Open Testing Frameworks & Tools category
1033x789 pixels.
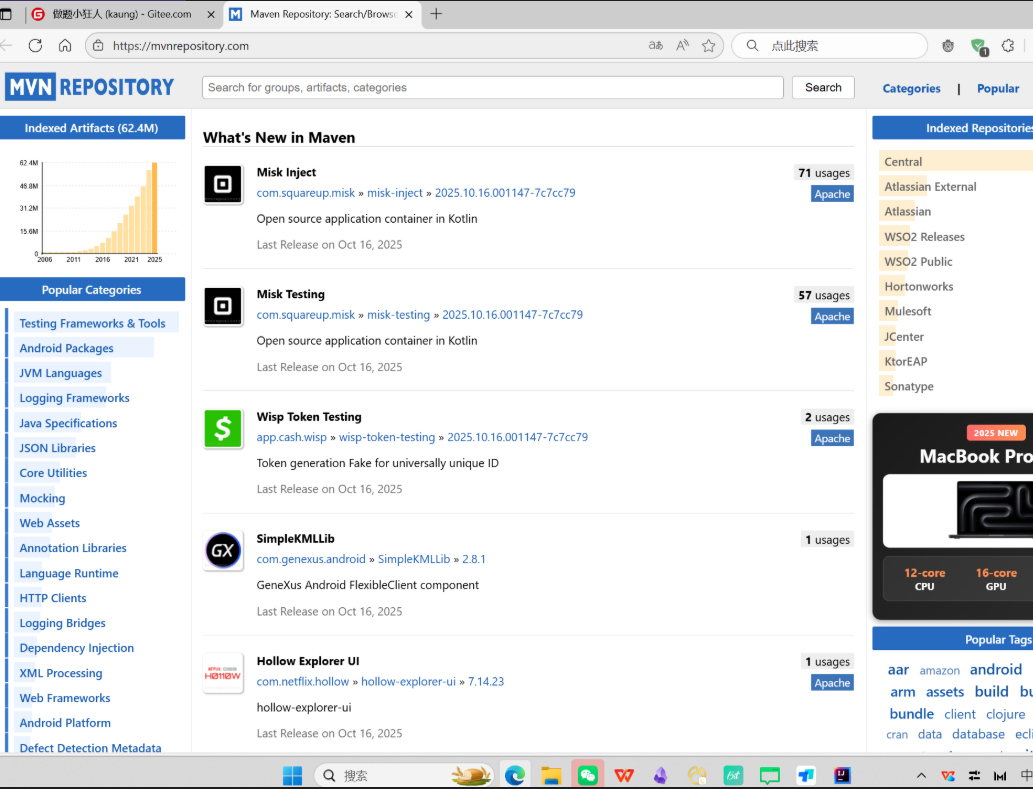[x=92, y=323]
